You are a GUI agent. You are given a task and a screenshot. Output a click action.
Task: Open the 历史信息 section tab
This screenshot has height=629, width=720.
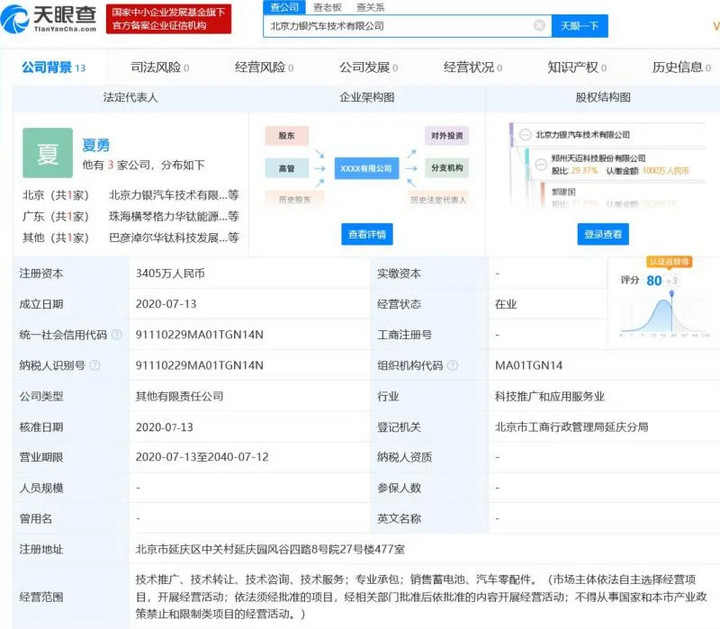(681, 67)
